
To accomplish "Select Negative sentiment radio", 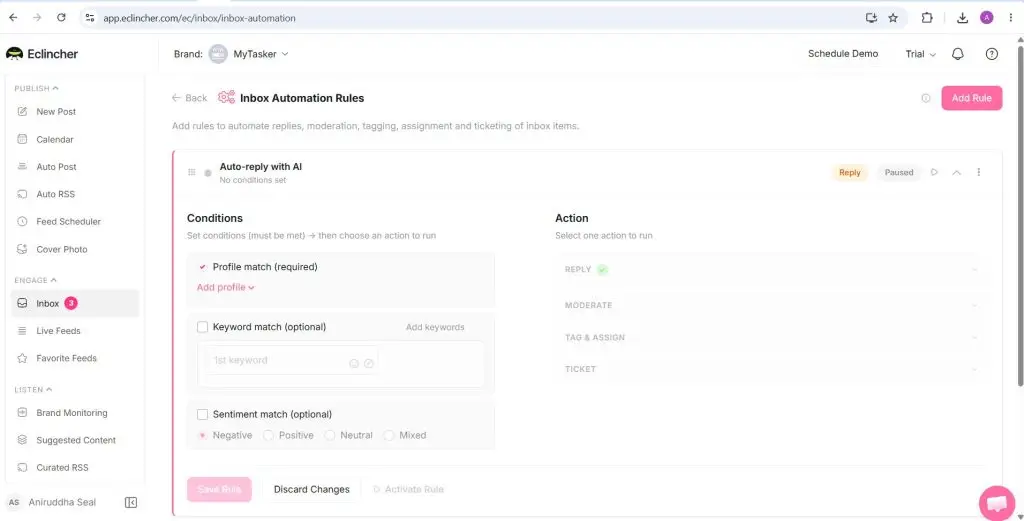I will click(x=202, y=435).
